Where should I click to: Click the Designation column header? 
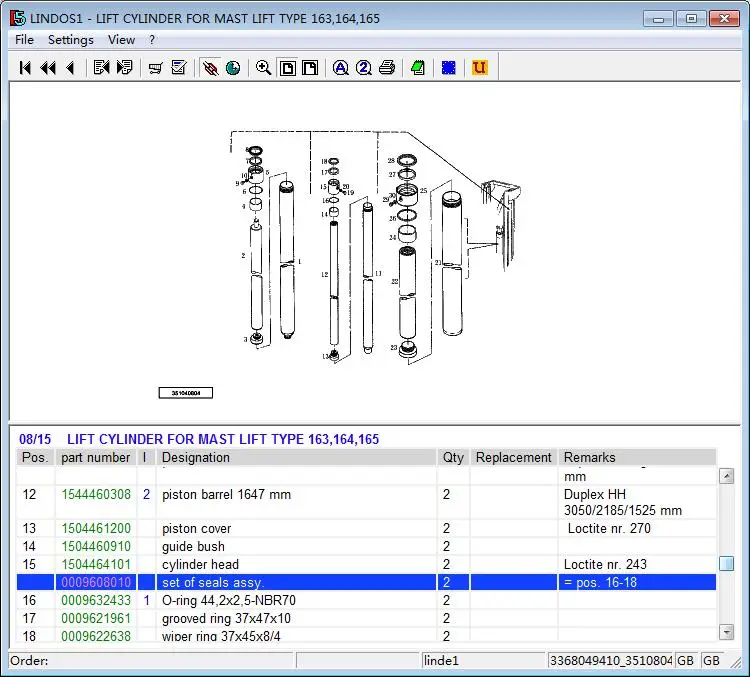196,458
